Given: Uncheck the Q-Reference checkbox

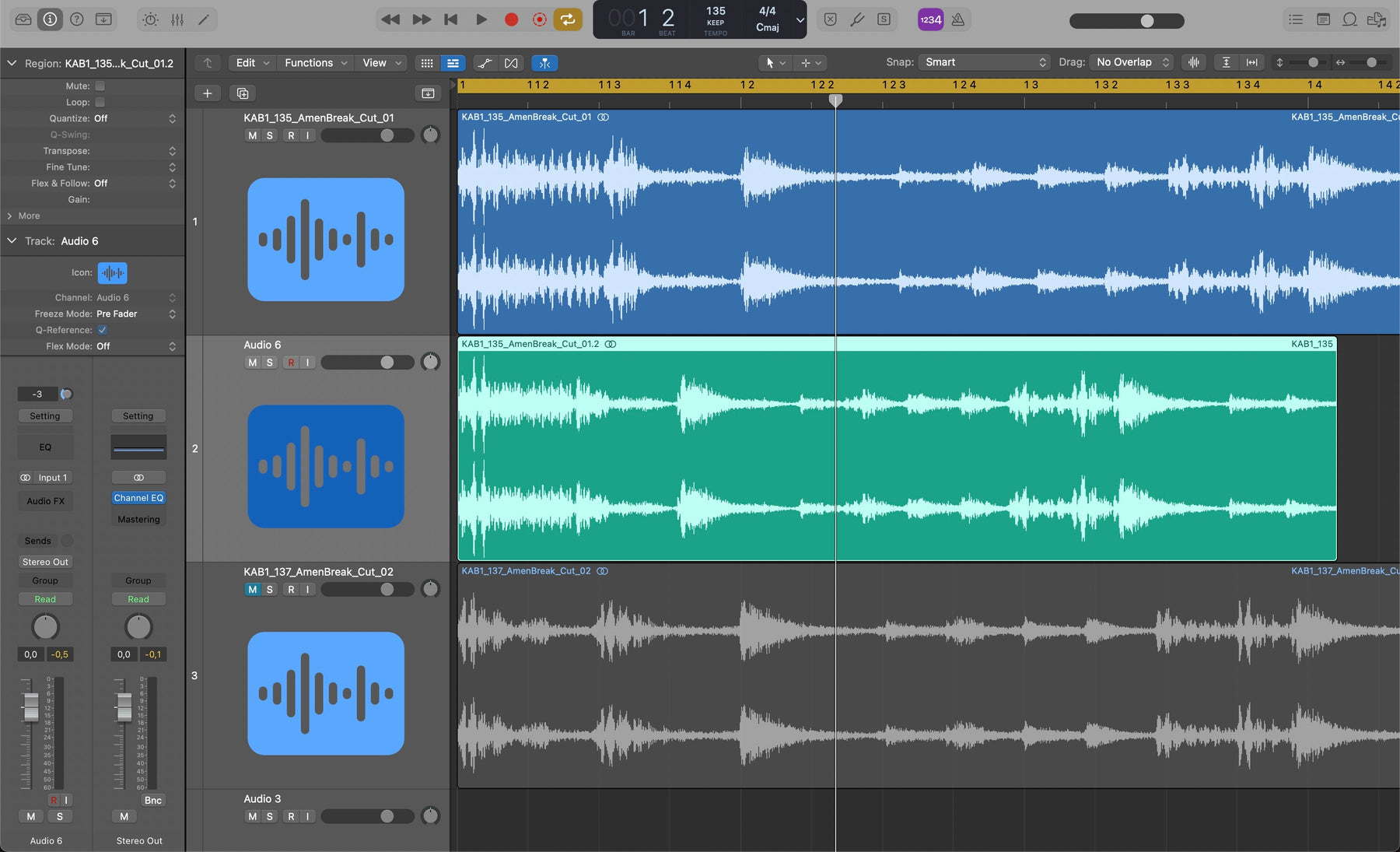Looking at the screenshot, I should [102, 330].
